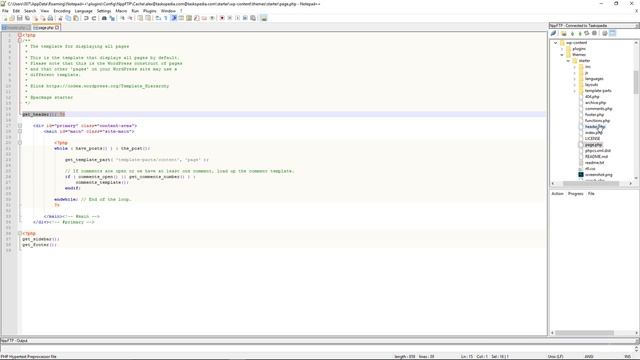This screenshot has height=360, width=640.
Task: Click the Progress column header
Action: (576, 193)
